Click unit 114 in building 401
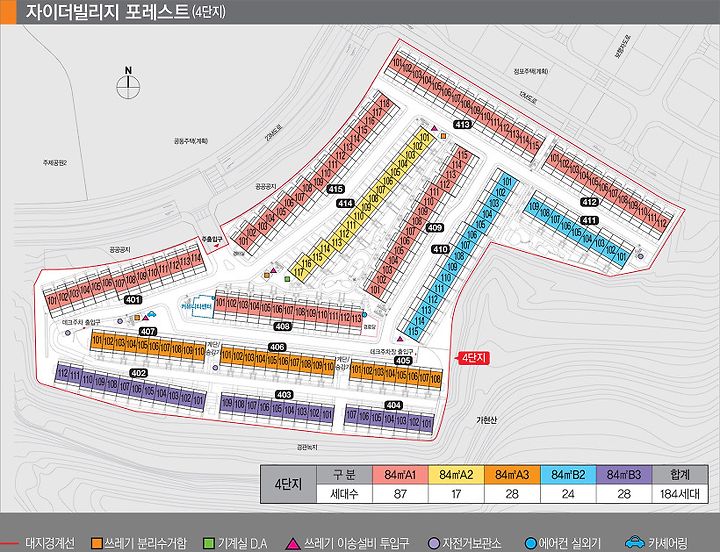Viewport: 720px width, 552px height. [196, 259]
